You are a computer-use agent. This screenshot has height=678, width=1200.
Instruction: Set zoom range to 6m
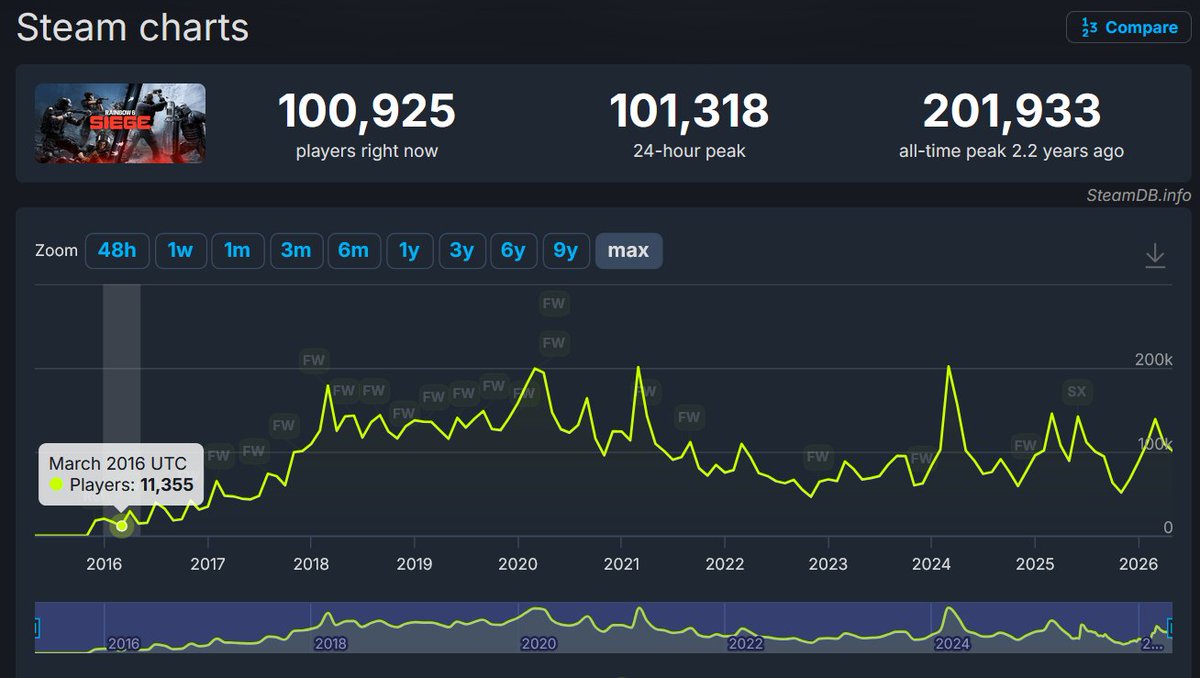(x=354, y=251)
